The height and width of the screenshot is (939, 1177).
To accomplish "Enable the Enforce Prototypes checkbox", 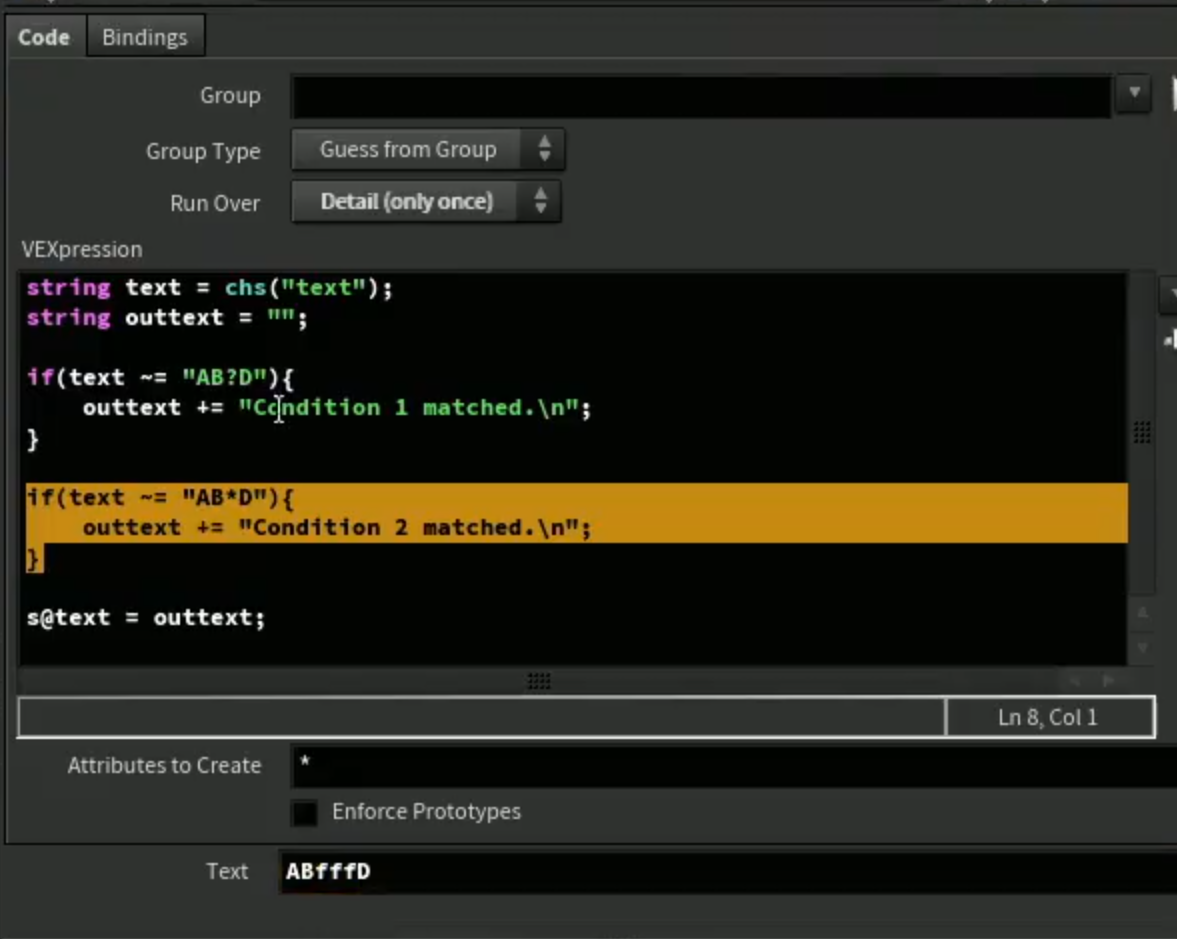I will click(x=305, y=813).
